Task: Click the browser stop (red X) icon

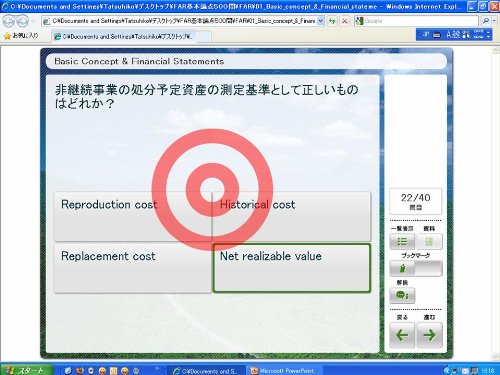Action: point(345,21)
